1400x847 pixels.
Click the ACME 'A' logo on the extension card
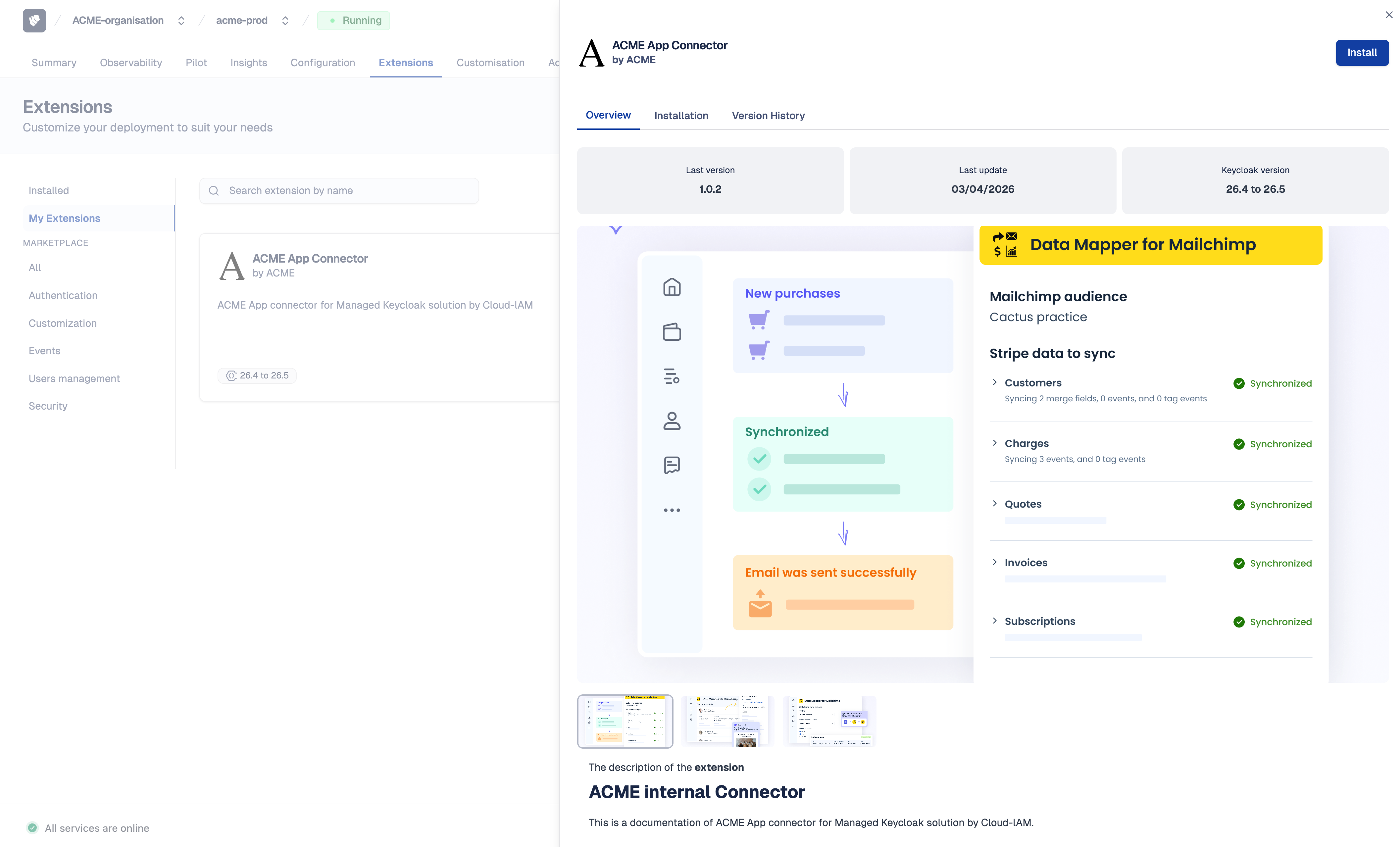click(231, 265)
